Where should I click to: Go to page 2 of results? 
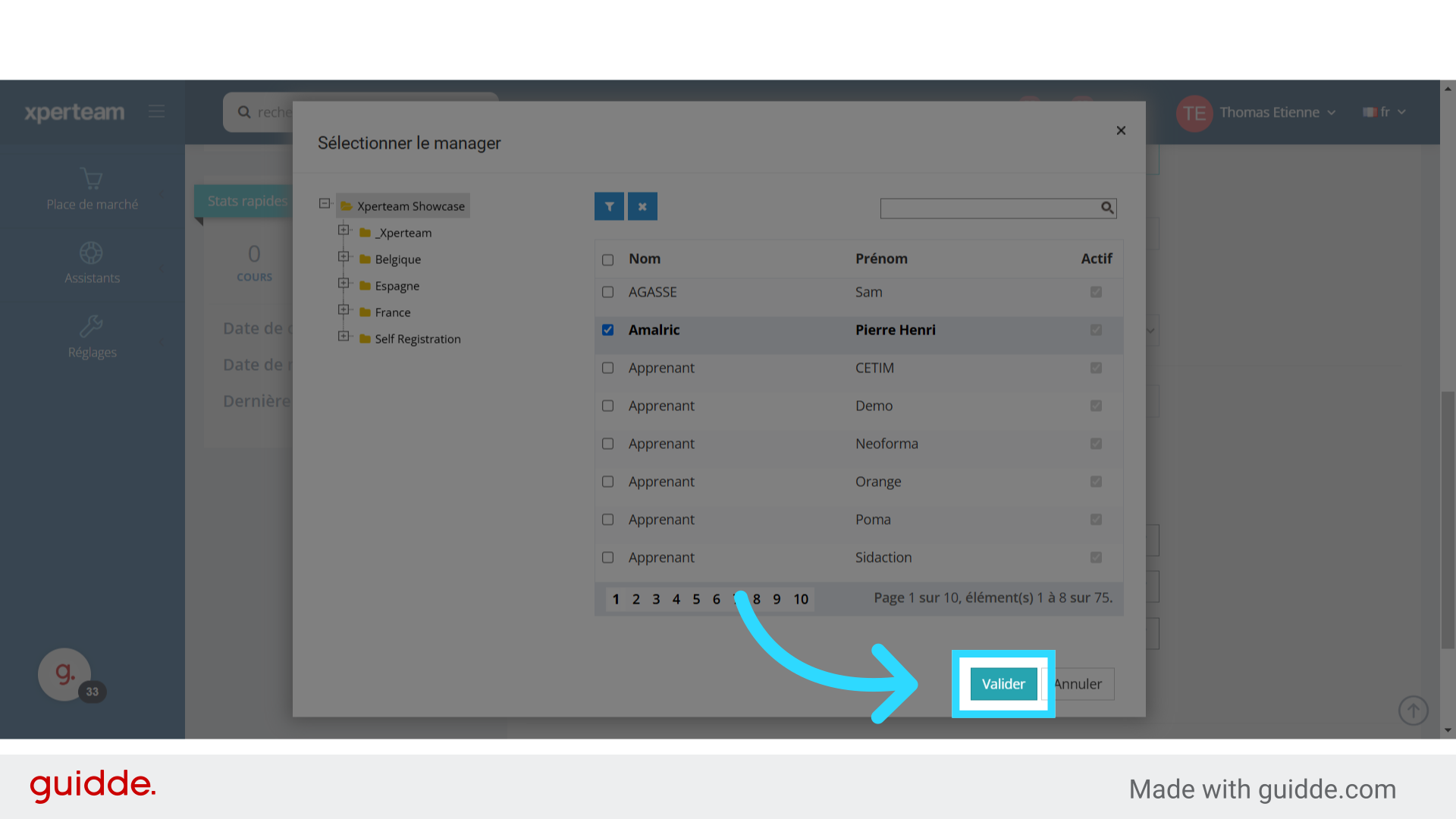(x=636, y=599)
